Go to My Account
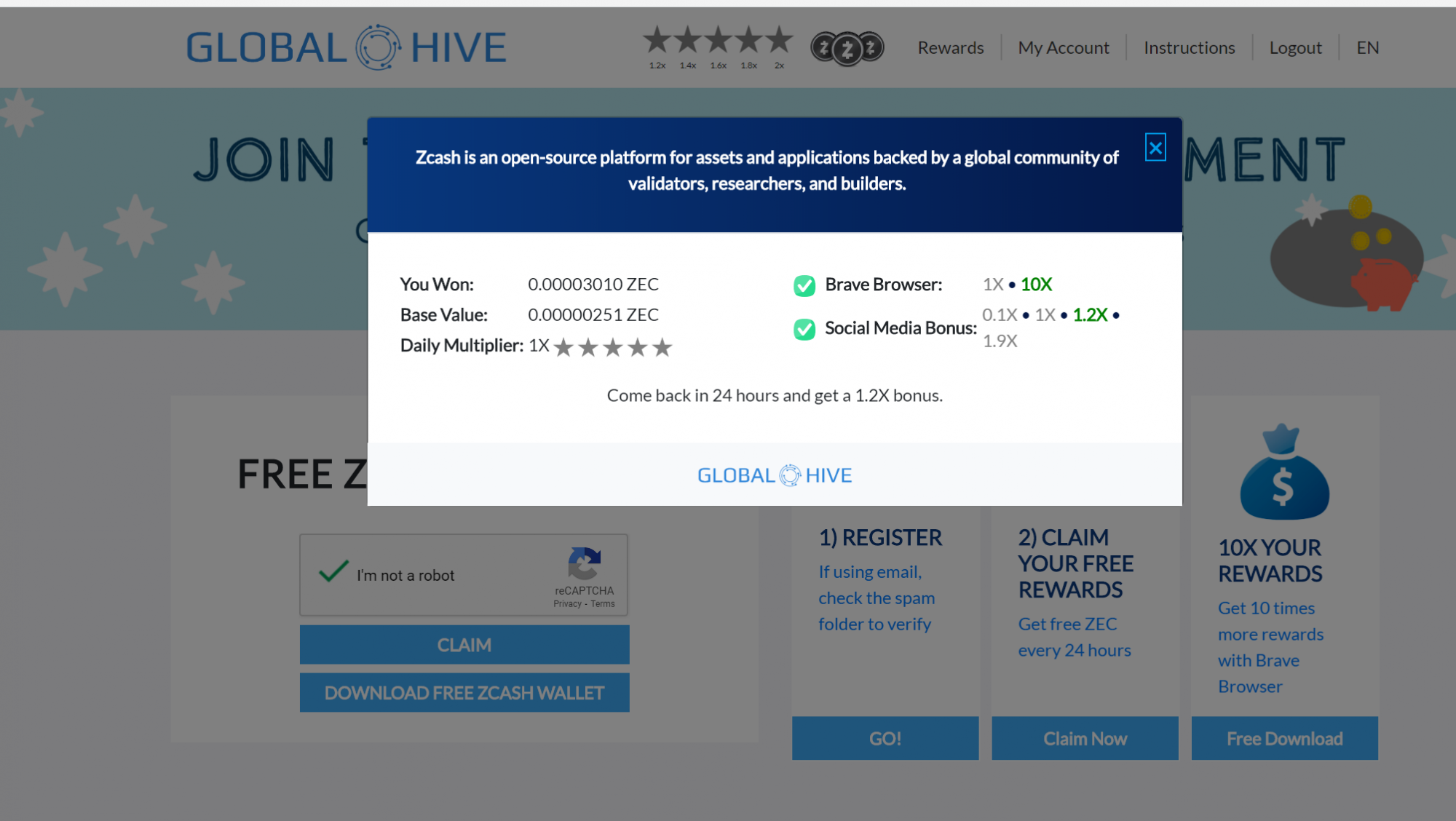 tap(1064, 48)
